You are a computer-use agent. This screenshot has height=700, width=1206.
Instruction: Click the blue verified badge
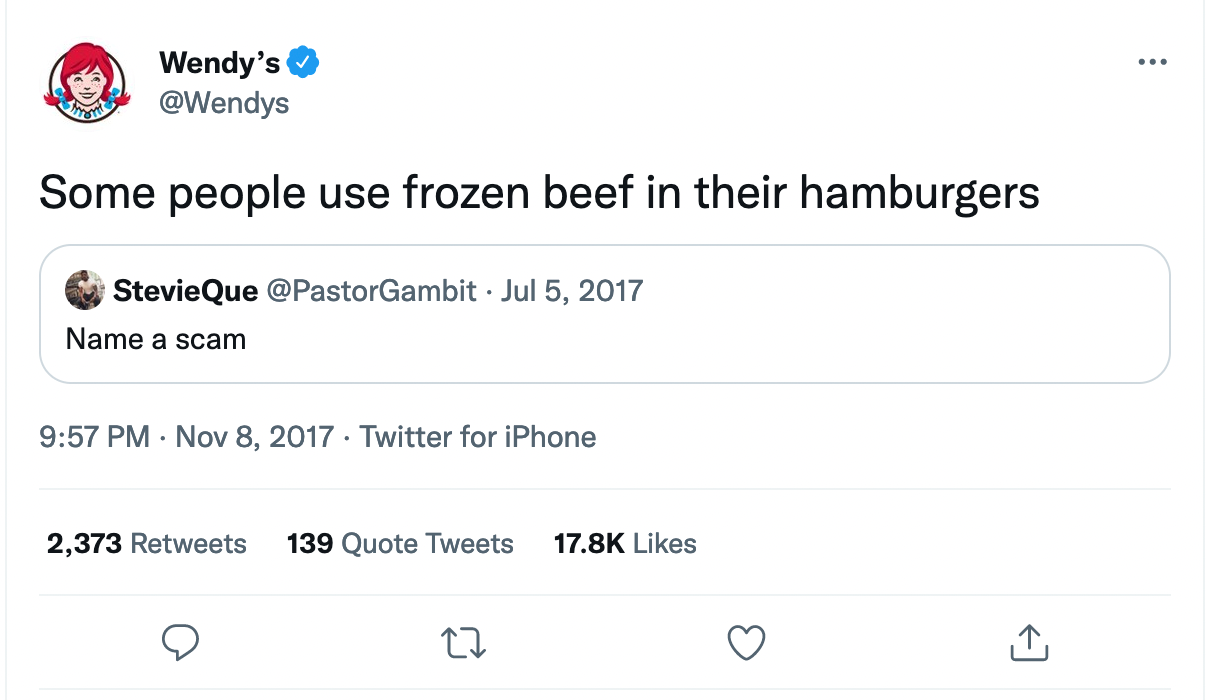tap(303, 63)
